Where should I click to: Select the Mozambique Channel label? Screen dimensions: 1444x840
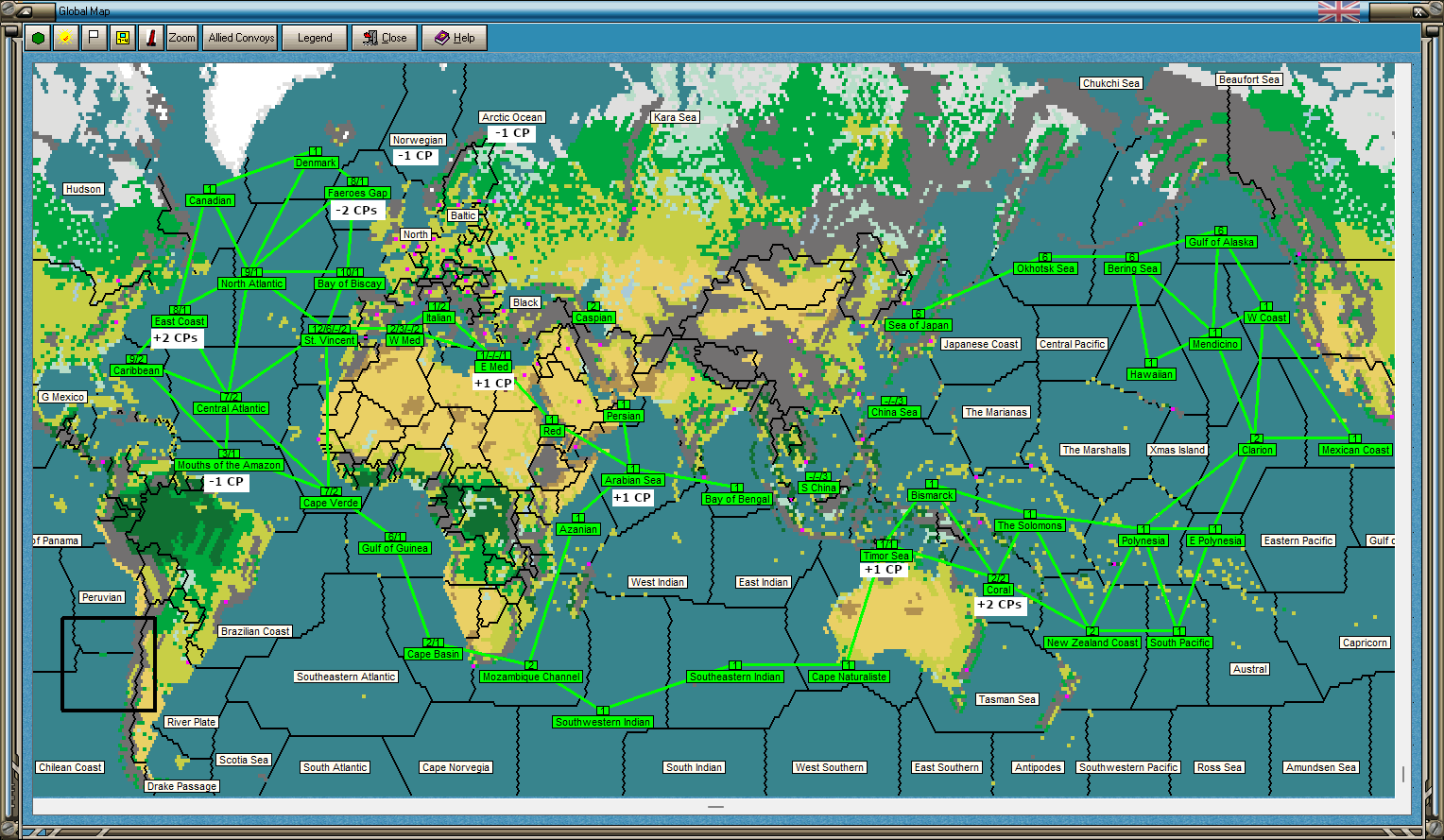530,677
